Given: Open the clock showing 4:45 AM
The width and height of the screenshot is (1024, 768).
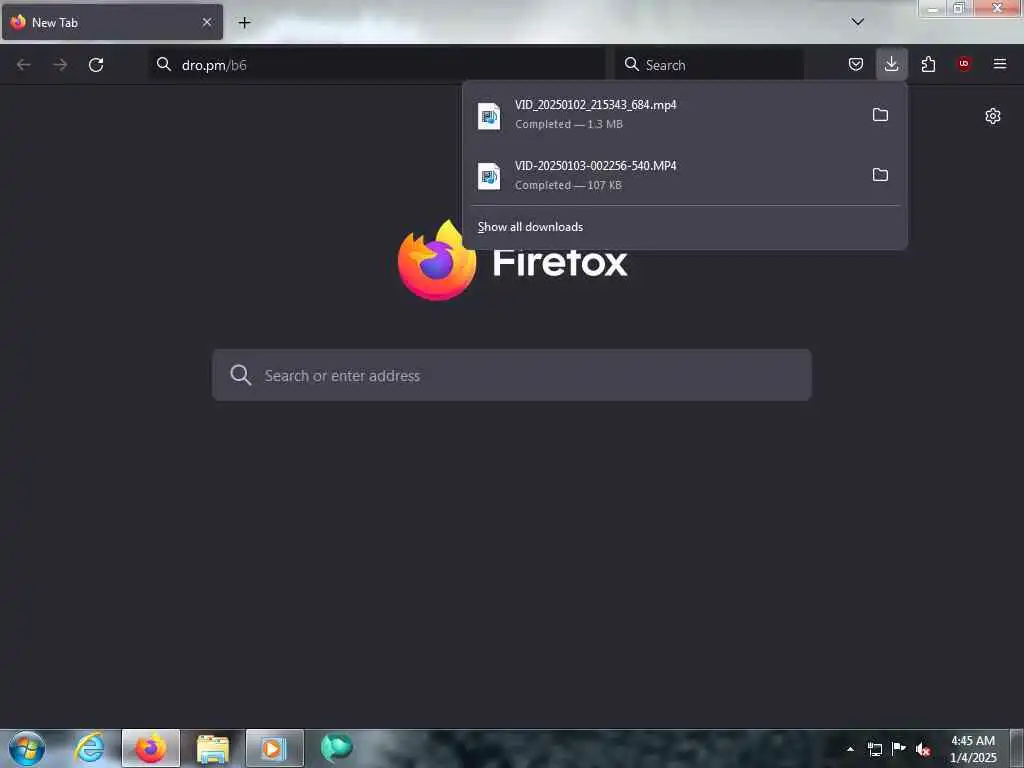Looking at the screenshot, I should pyautogui.click(x=973, y=749).
